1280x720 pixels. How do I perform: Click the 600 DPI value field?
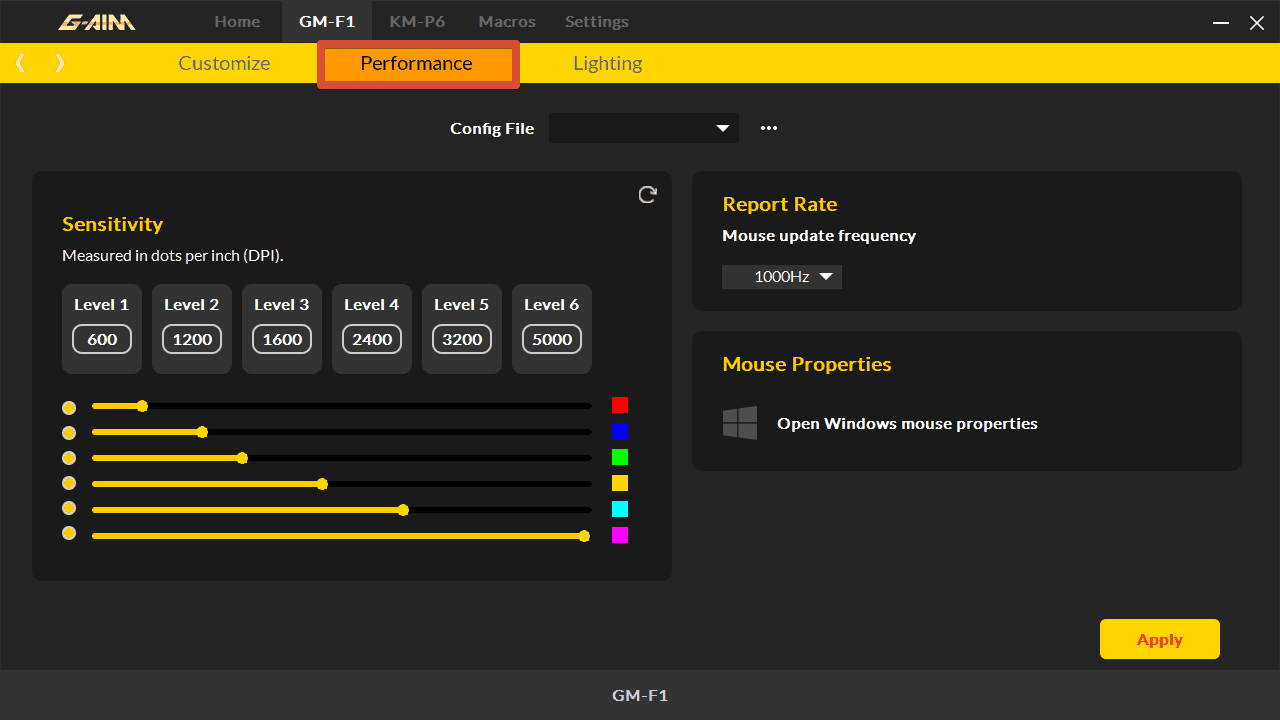[102, 339]
